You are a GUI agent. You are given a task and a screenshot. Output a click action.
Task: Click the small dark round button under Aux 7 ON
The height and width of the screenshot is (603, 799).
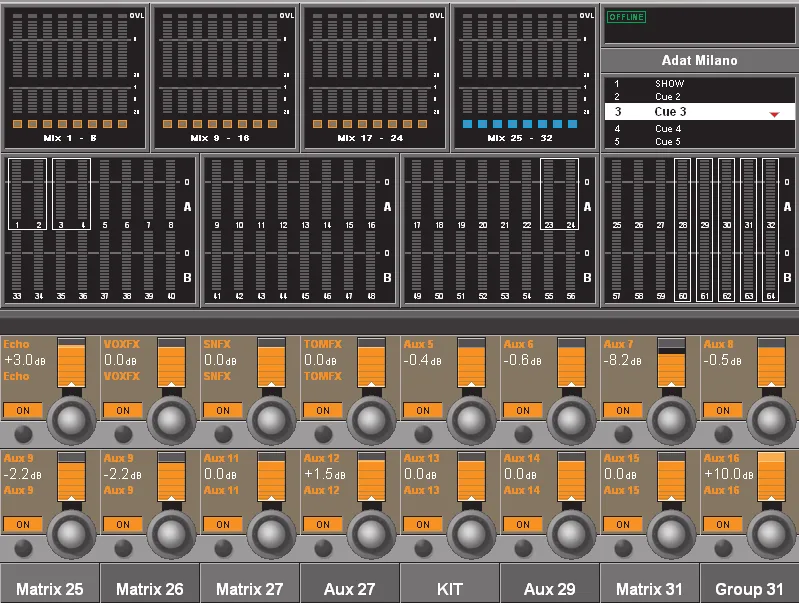623,434
